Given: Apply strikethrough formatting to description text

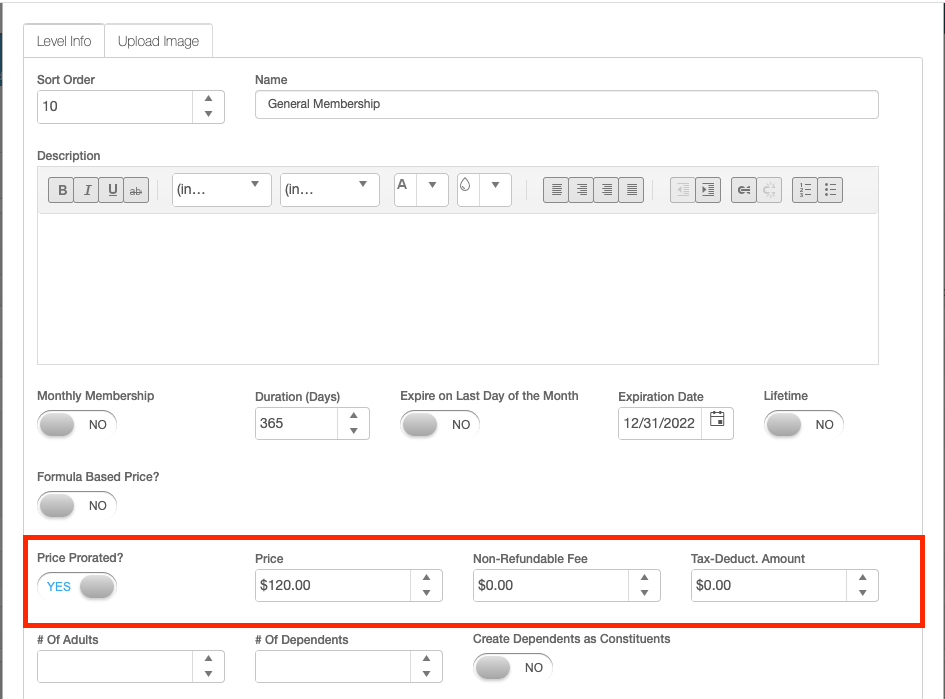Looking at the screenshot, I should pos(136,190).
